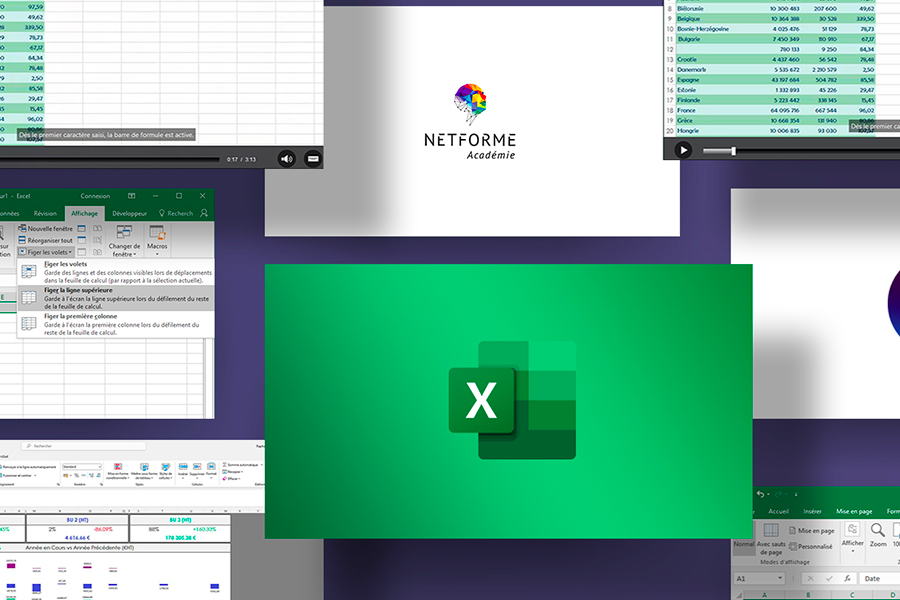
Task: Click the Afficher unhide window icon
Action: 82,252
